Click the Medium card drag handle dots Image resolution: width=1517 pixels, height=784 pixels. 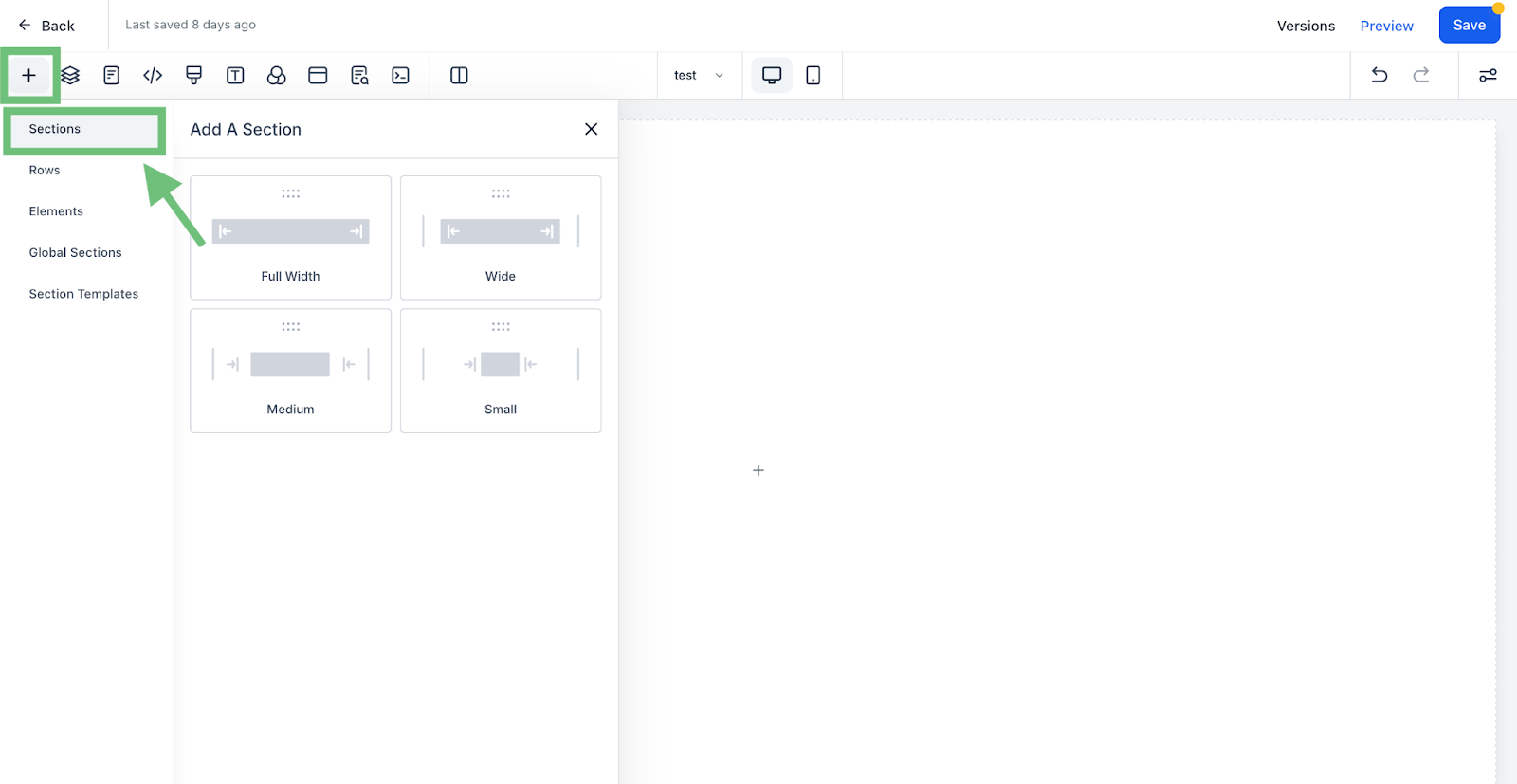[x=290, y=326]
